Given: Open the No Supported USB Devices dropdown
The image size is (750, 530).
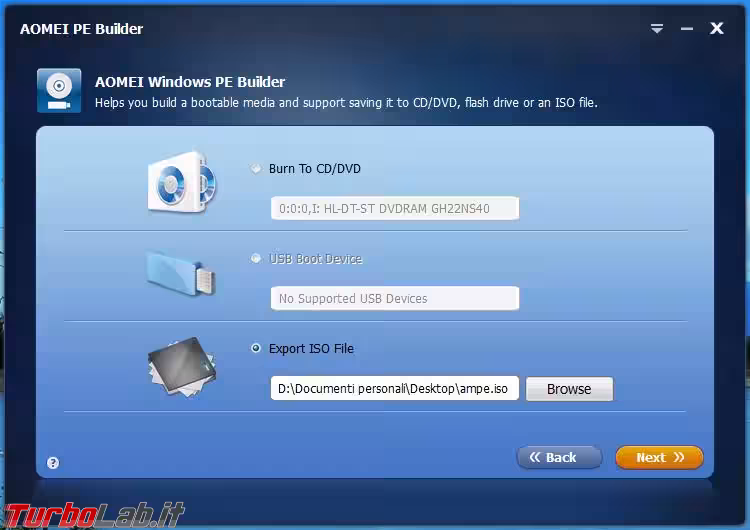Looking at the screenshot, I should tap(395, 298).
